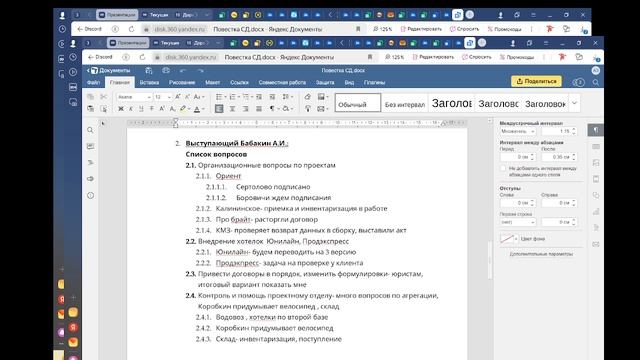Screen dimensions: 640x360
Task: Toggle bold formatting in the ribbon
Action: (121, 109)
